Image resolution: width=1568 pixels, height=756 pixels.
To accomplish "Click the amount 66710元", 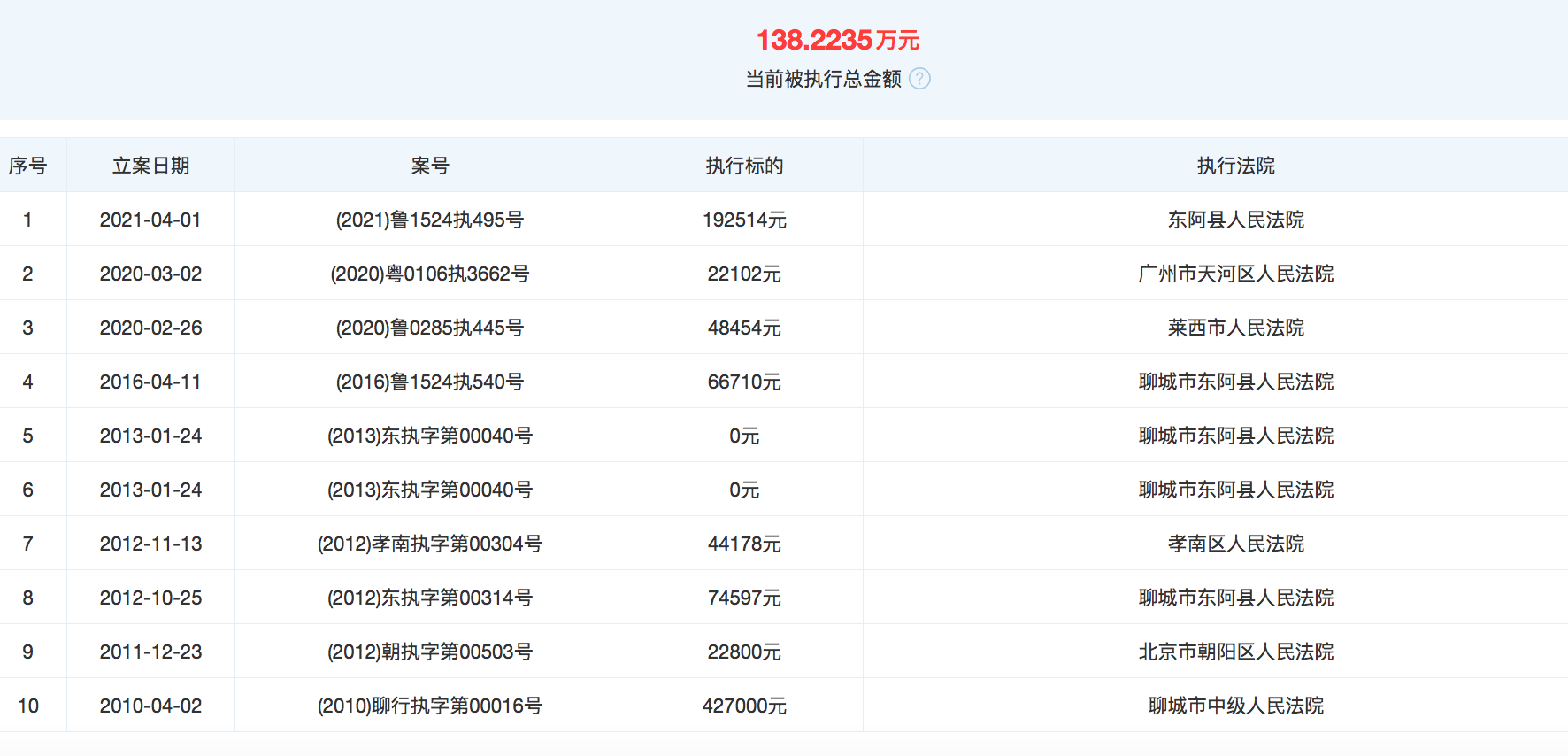I will [744, 382].
